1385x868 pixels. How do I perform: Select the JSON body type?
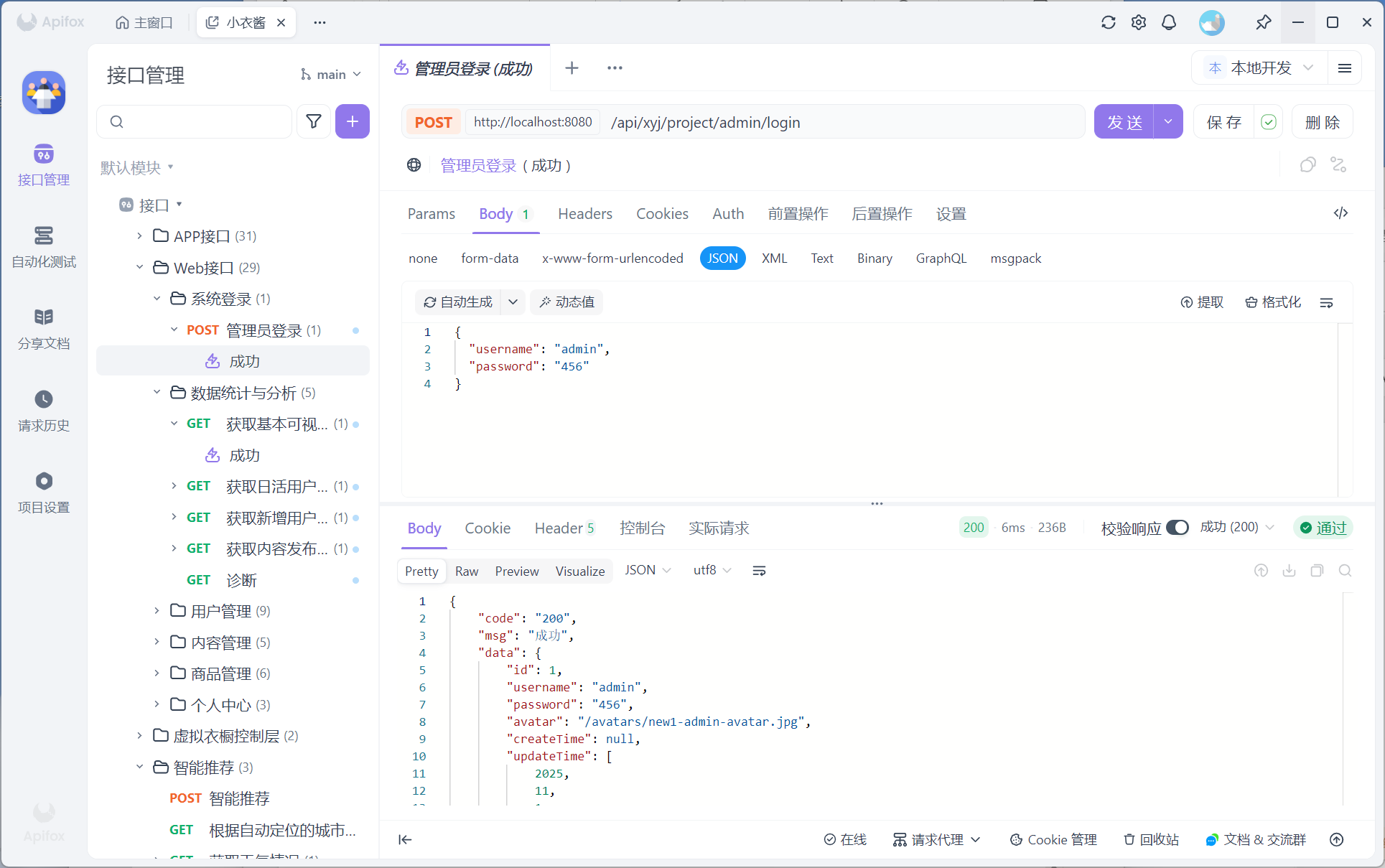pos(722,258)
